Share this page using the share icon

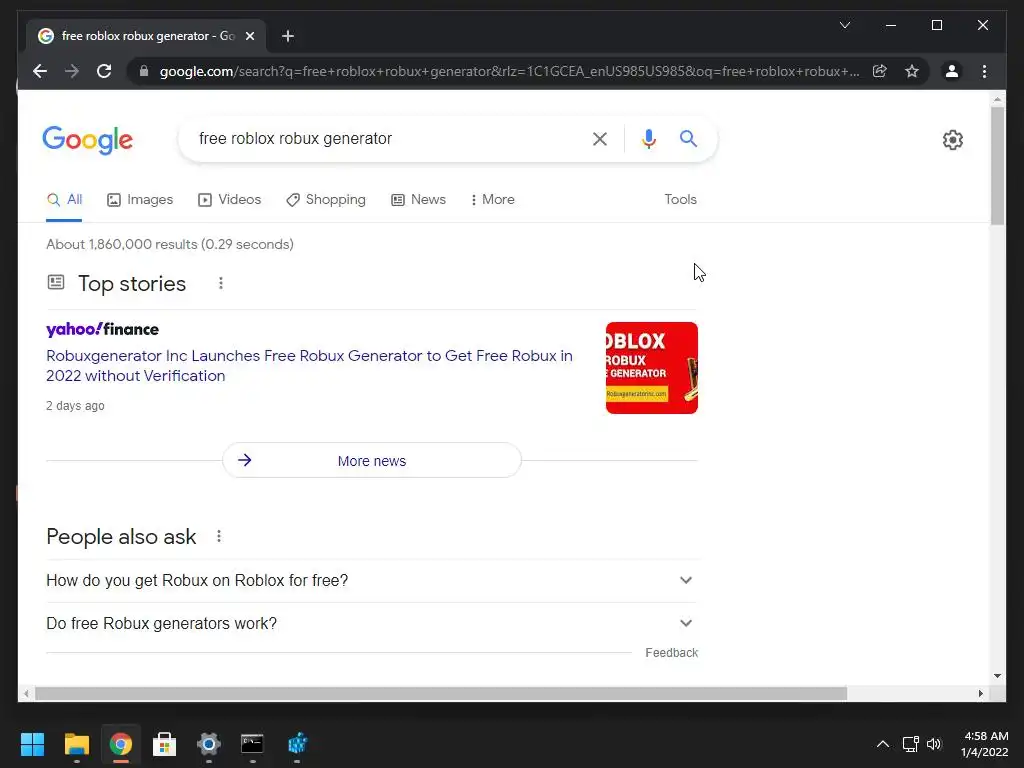880,71
